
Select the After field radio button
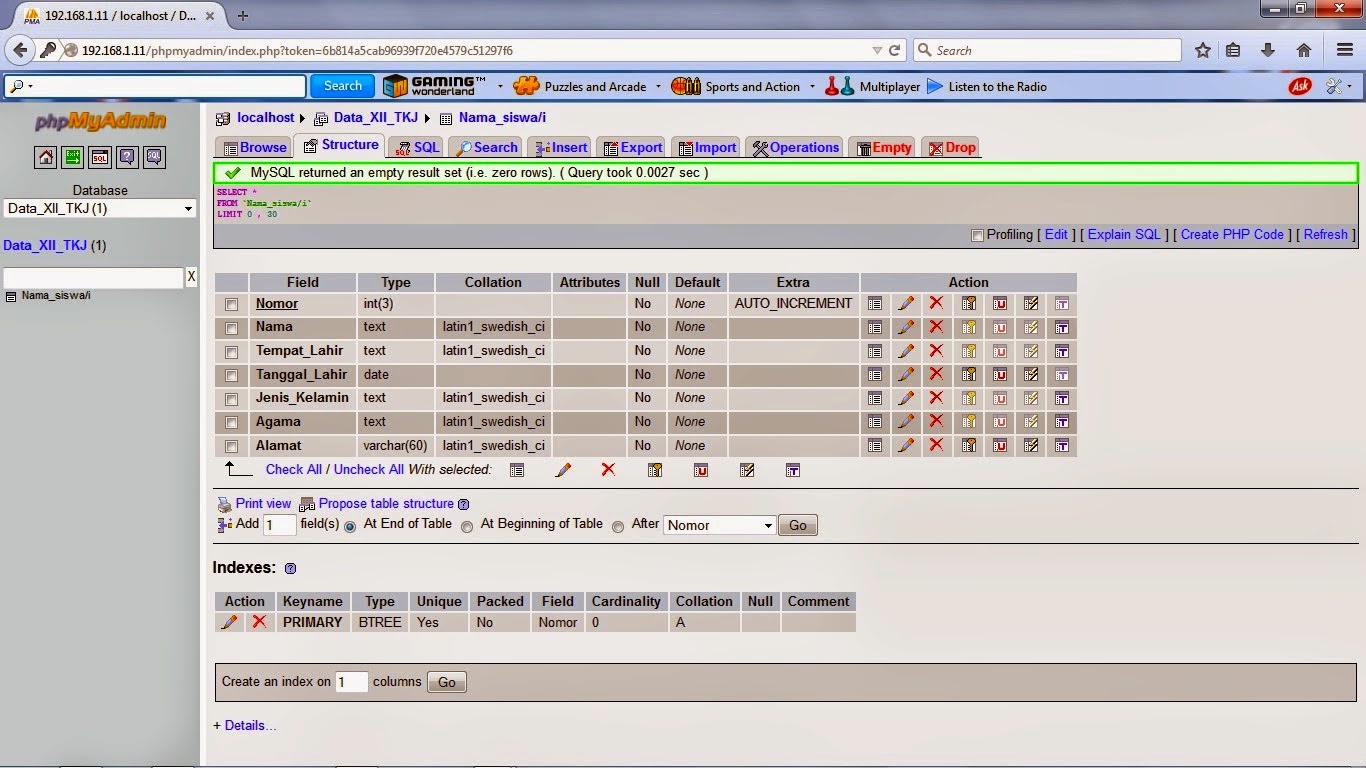(x=618, y=526)
